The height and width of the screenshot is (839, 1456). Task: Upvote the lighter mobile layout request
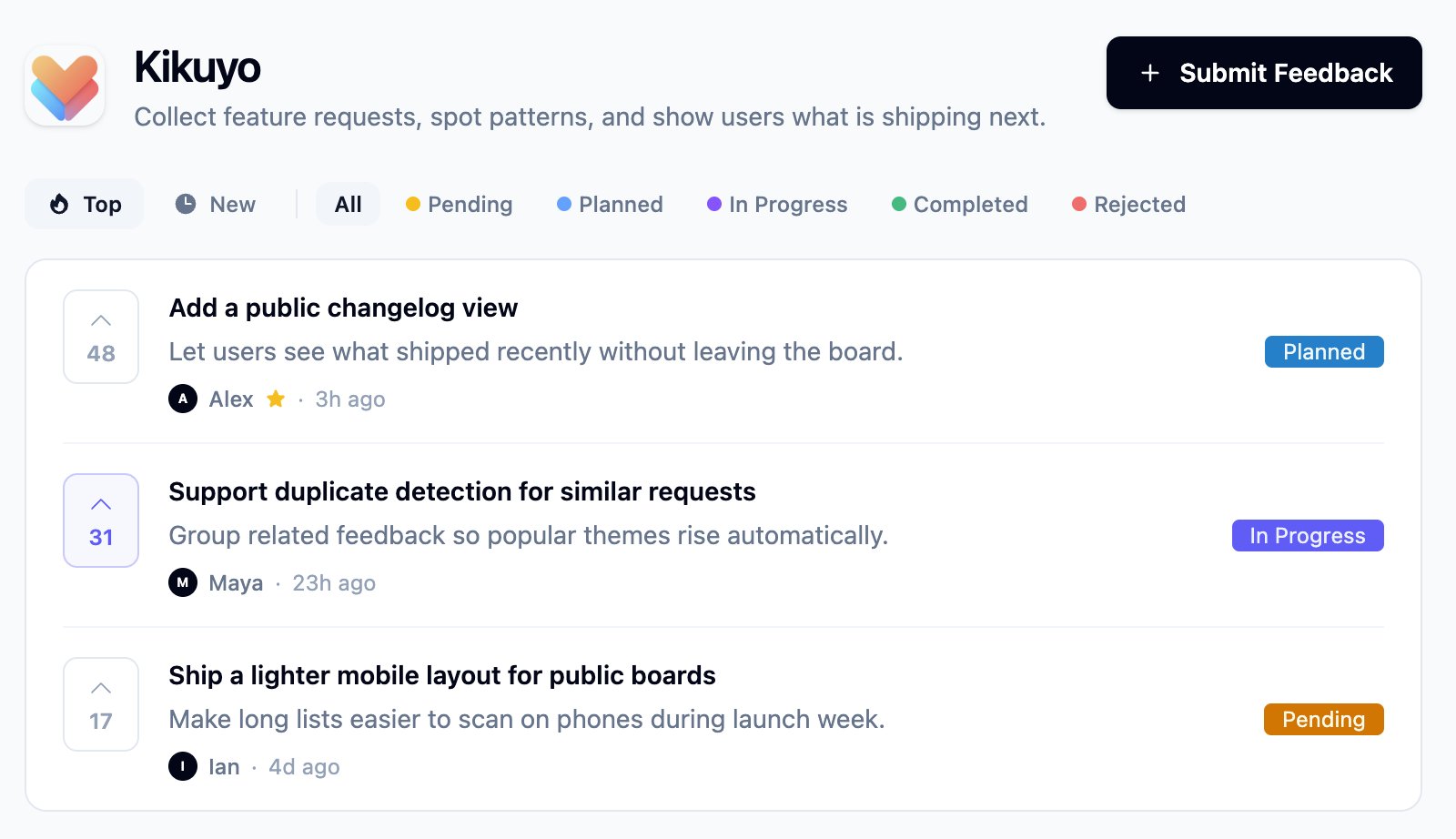point(100,704)
